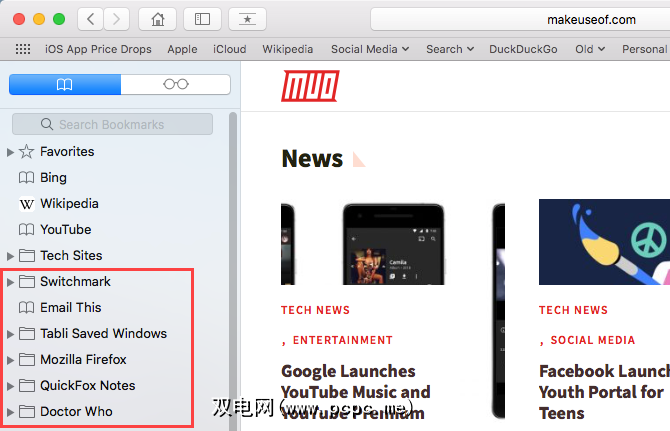The width and height of the screenshot is (670, 431).
Task: Open the Facebook paintbrush article thumbnail
Action: click(604, 242)
